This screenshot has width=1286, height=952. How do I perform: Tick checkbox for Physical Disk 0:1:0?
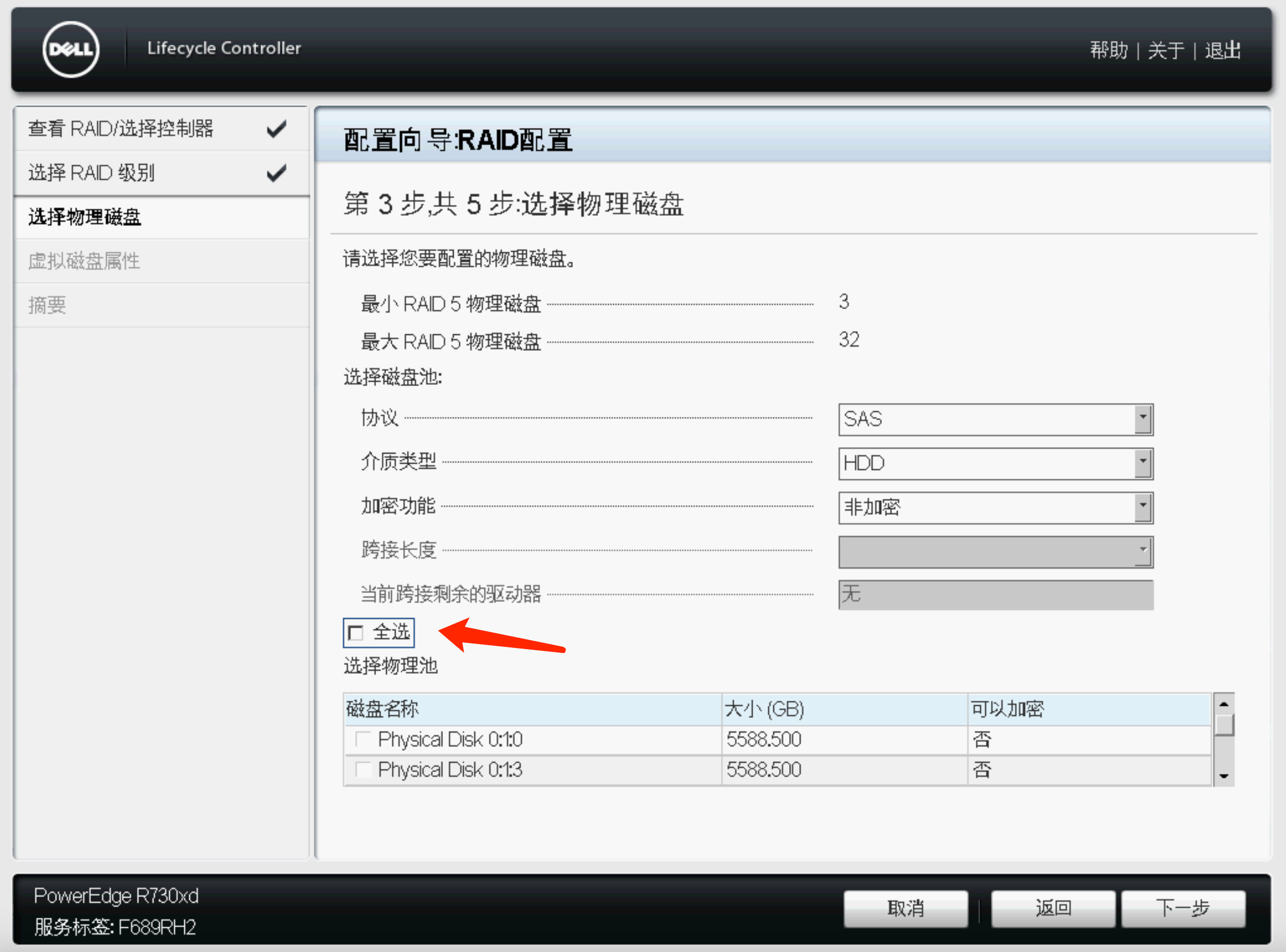pyautogui.click(x=363, y=739)
